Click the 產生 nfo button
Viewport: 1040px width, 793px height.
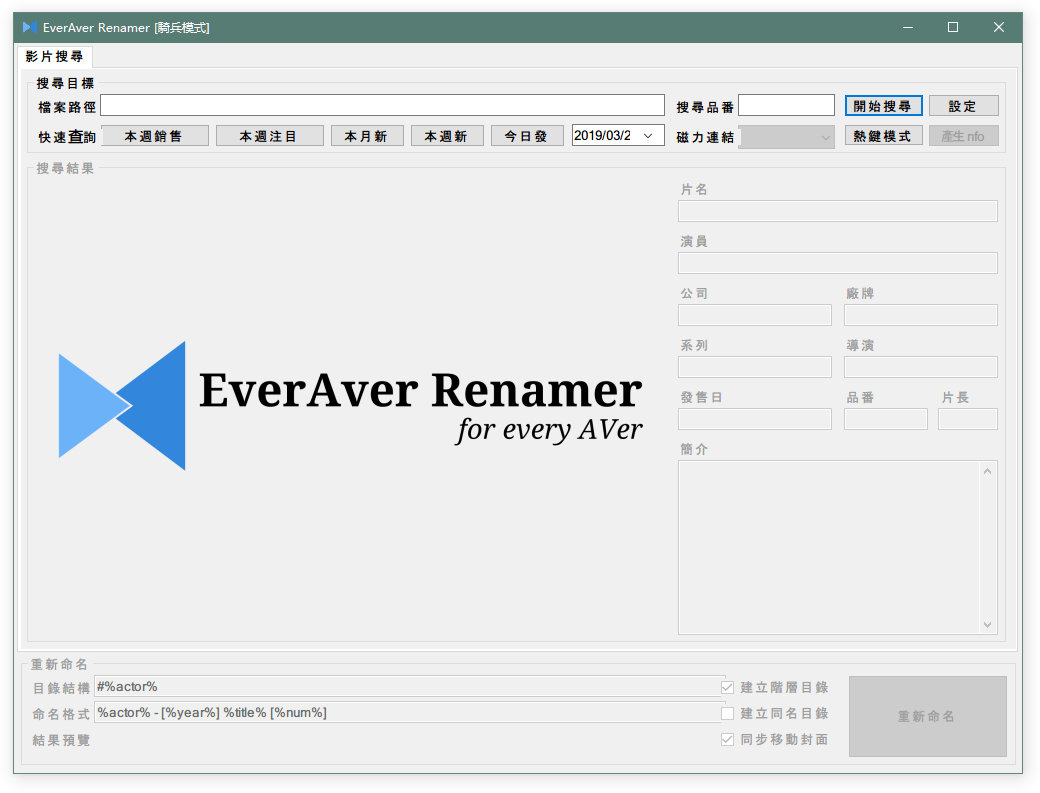point(963,136)
